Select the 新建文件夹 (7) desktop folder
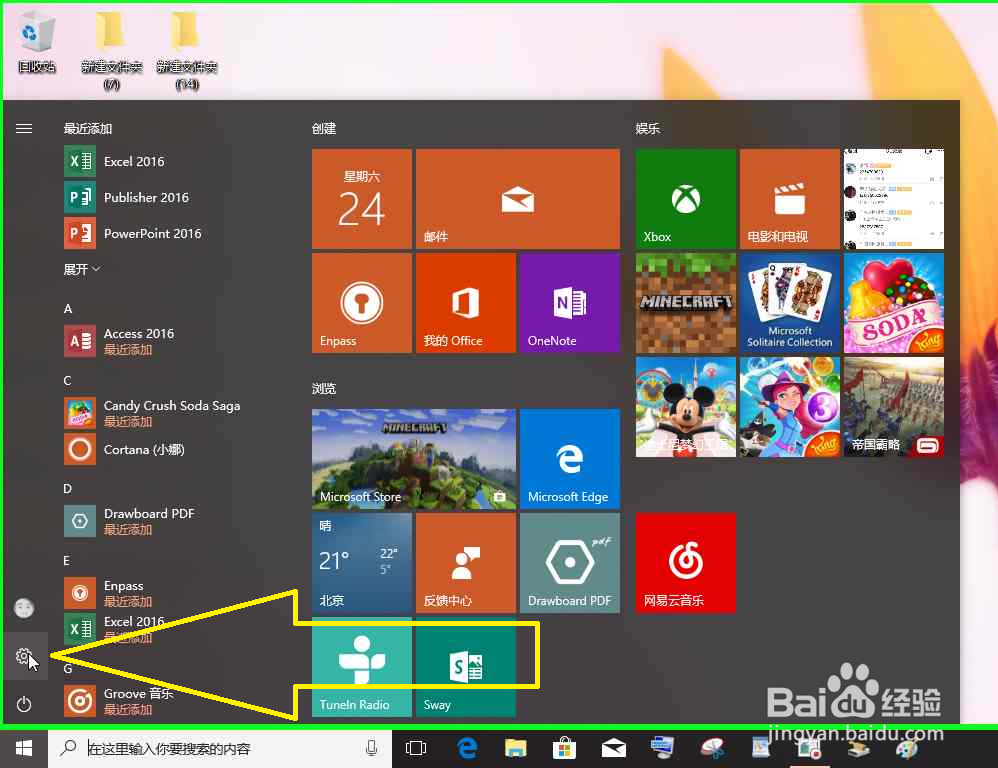 (x=111, y=50)
